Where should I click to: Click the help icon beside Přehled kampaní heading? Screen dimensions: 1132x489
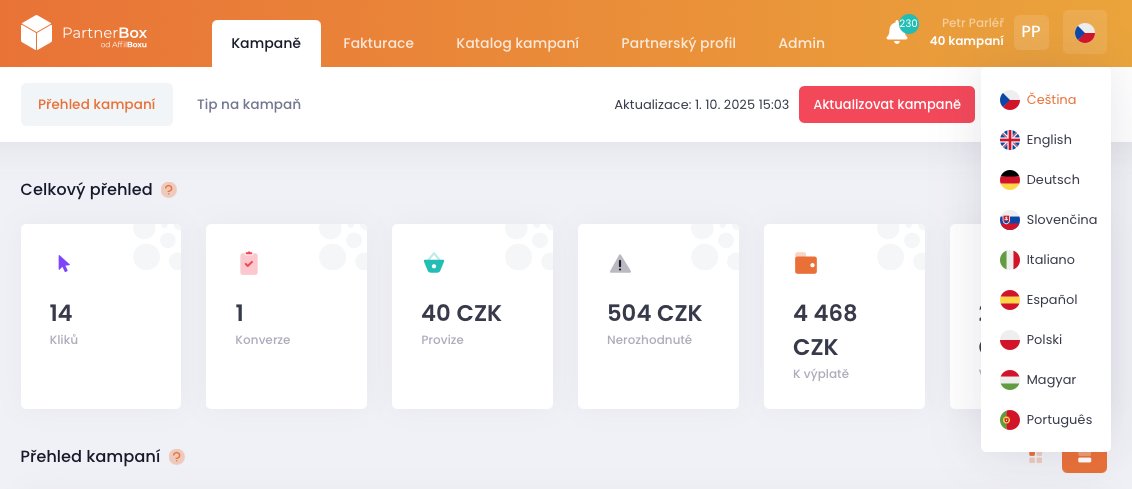coord(177,456)
